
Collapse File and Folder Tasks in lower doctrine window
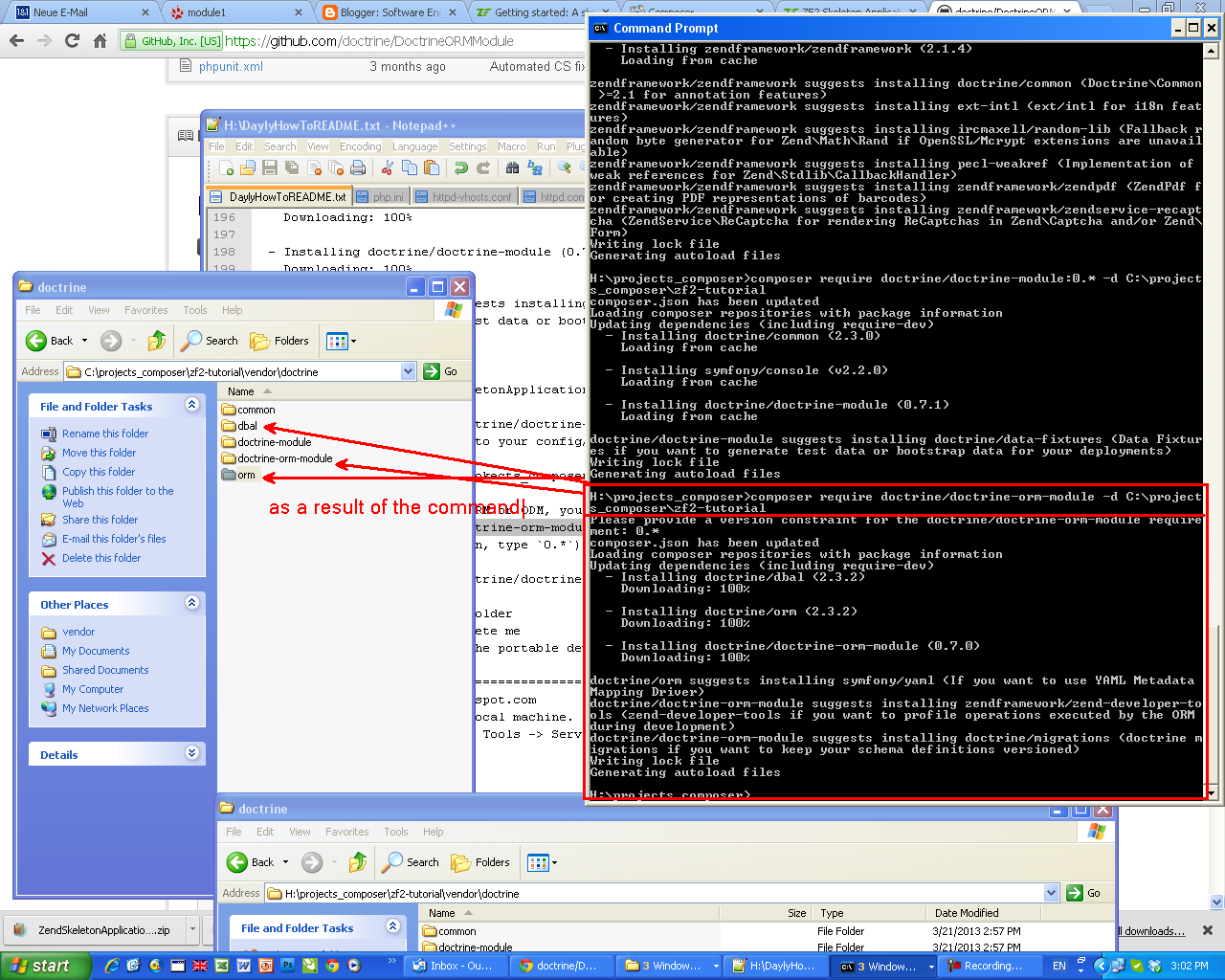[x=392, y=926]
